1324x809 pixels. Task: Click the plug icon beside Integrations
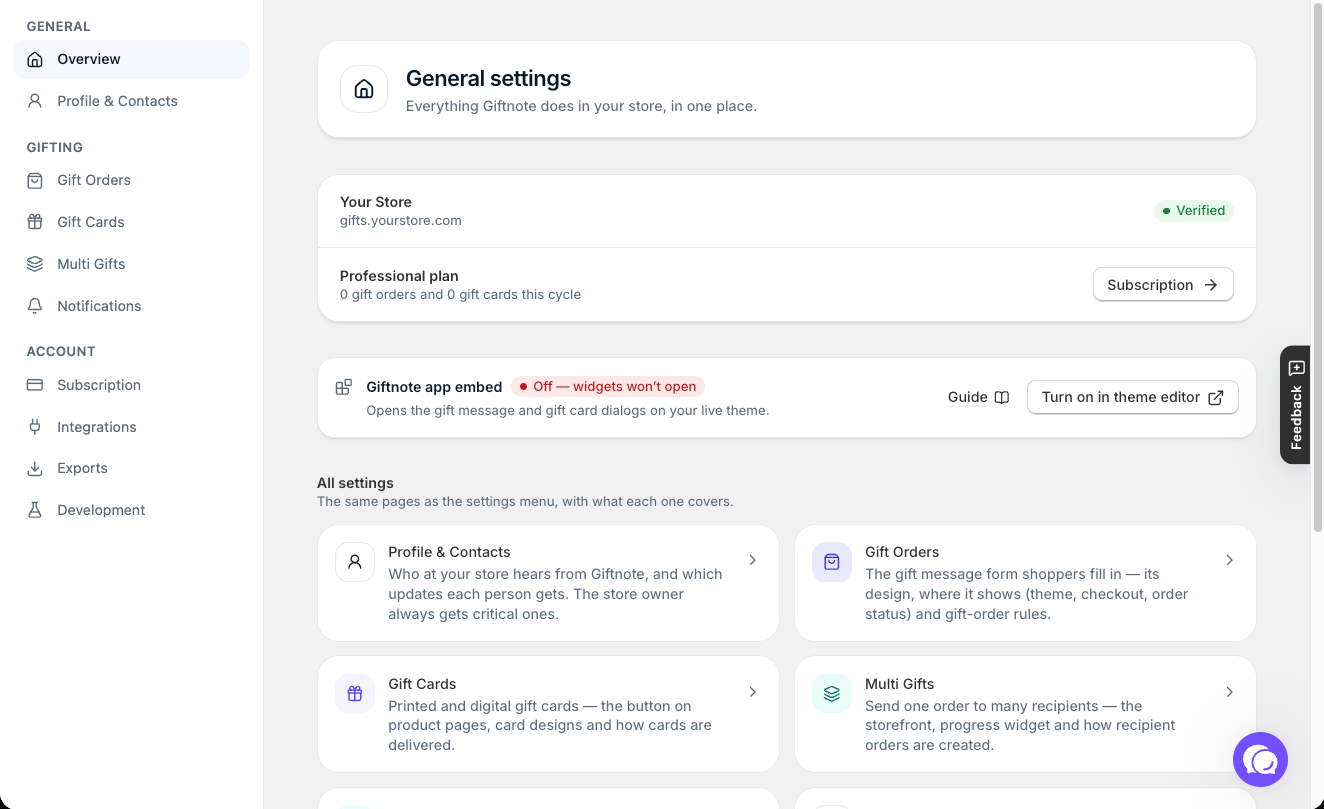click(35, 427)
